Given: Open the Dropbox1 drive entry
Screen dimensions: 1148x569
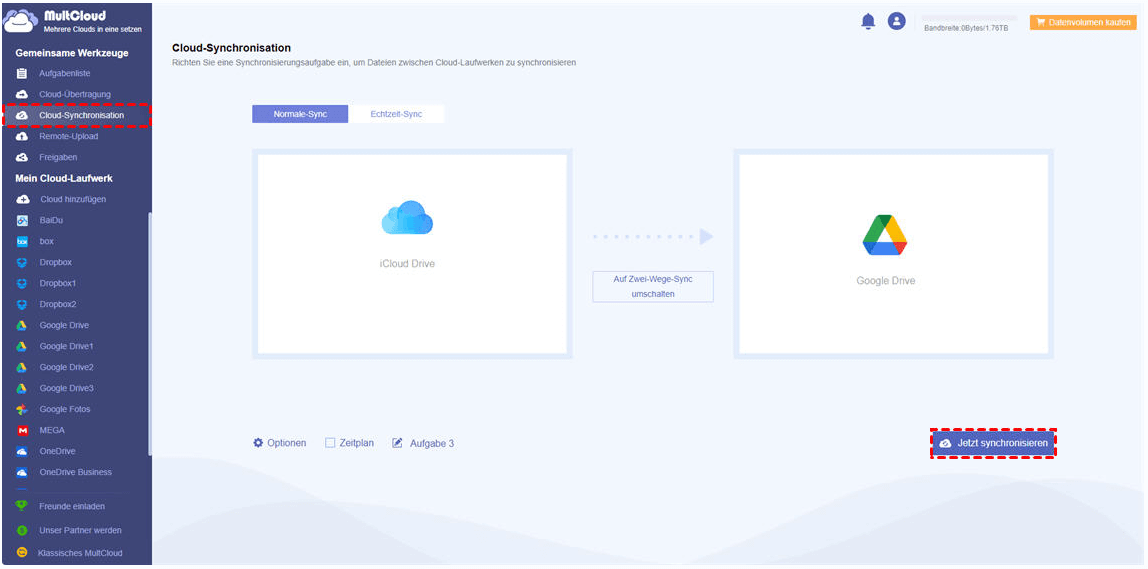Looking at the screenshot, I should click(58, 283).
